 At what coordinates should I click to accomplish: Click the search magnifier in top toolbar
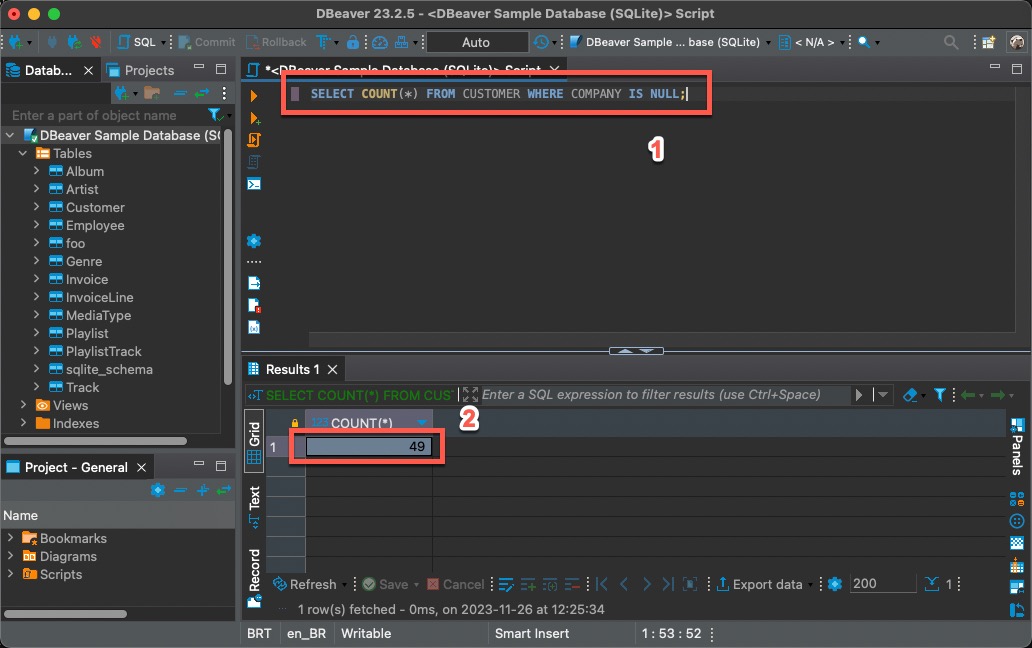(x=950, y=42)
